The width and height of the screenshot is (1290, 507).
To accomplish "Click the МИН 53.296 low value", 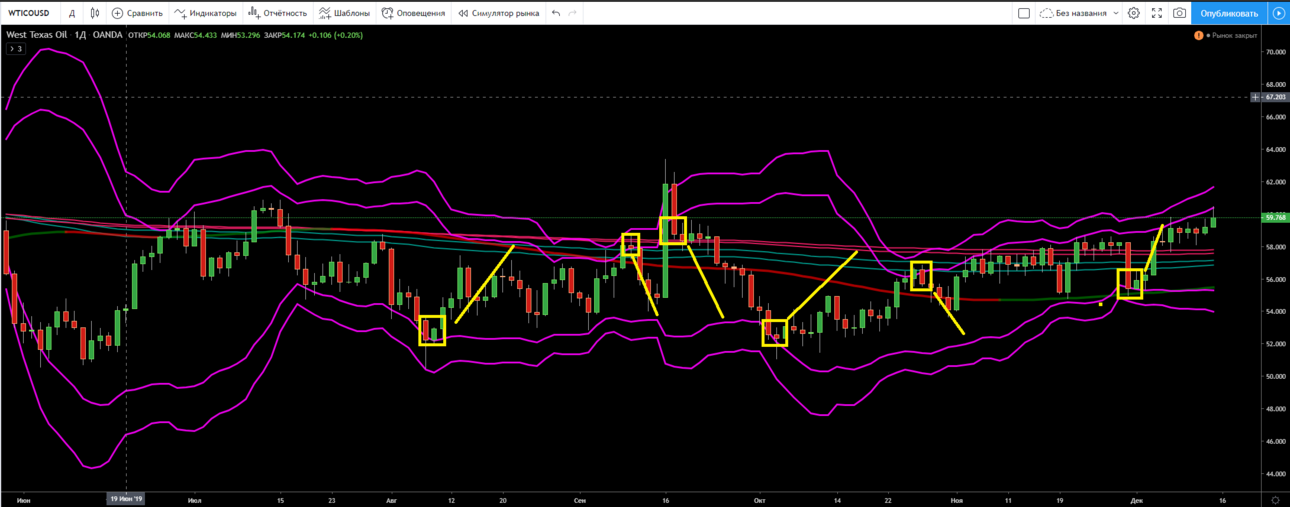I will tap(239, 35).
